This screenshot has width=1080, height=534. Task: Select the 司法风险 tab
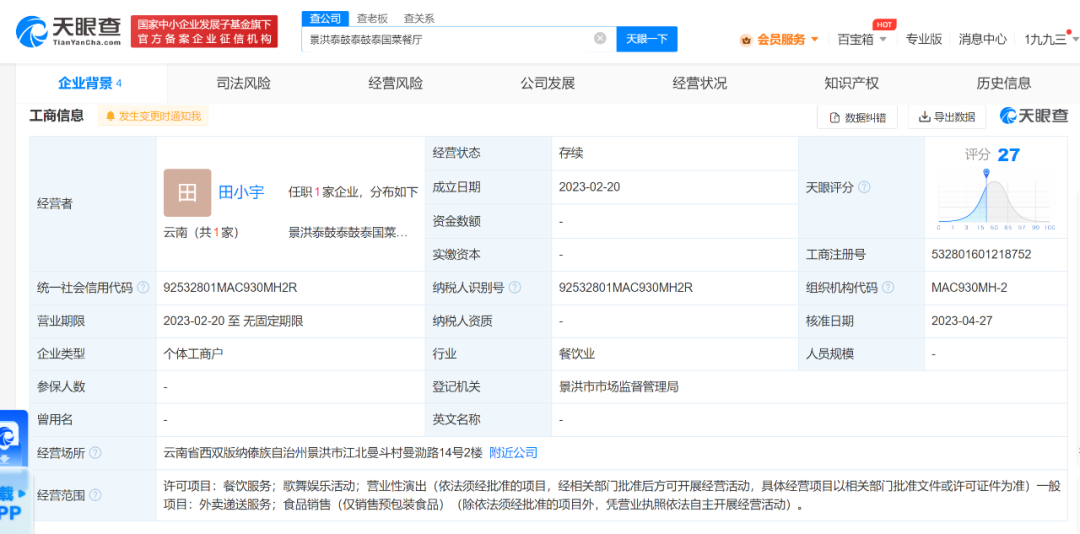[243, 83]
